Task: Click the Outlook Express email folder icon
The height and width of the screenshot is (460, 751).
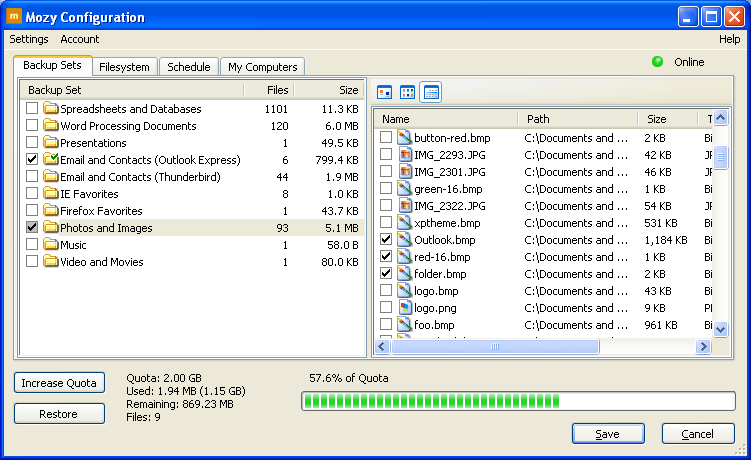Action: (50, 160)
